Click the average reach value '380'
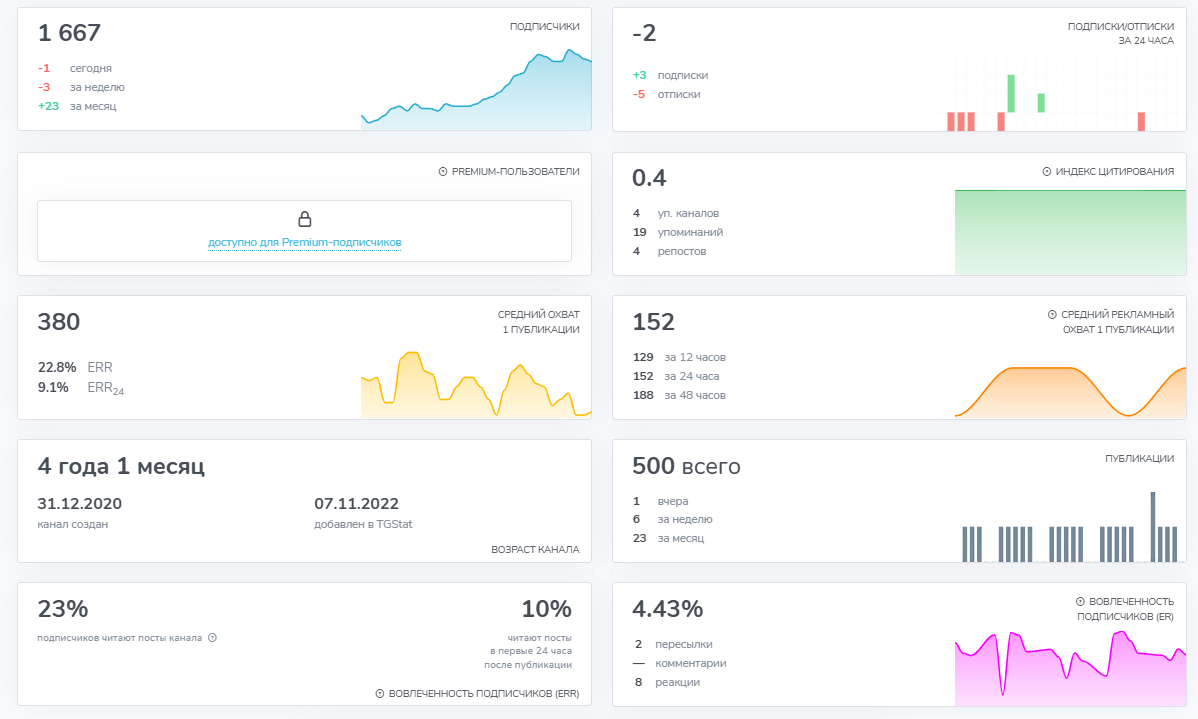The width and height of the screenshot is (1198, 719). tap(59, 322)
